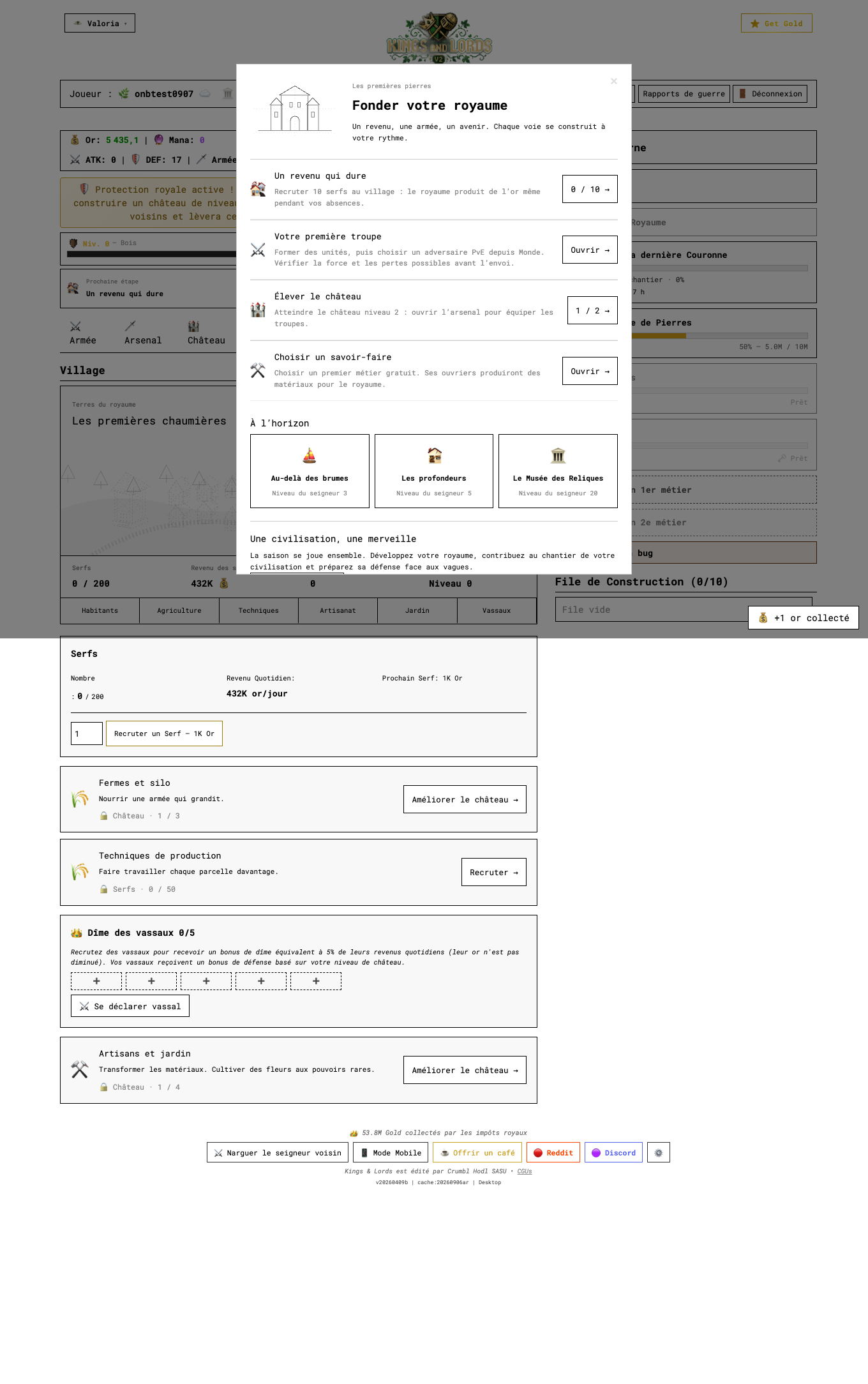
Task: Add a vassal in first empty slot
Action: [96, 981]
